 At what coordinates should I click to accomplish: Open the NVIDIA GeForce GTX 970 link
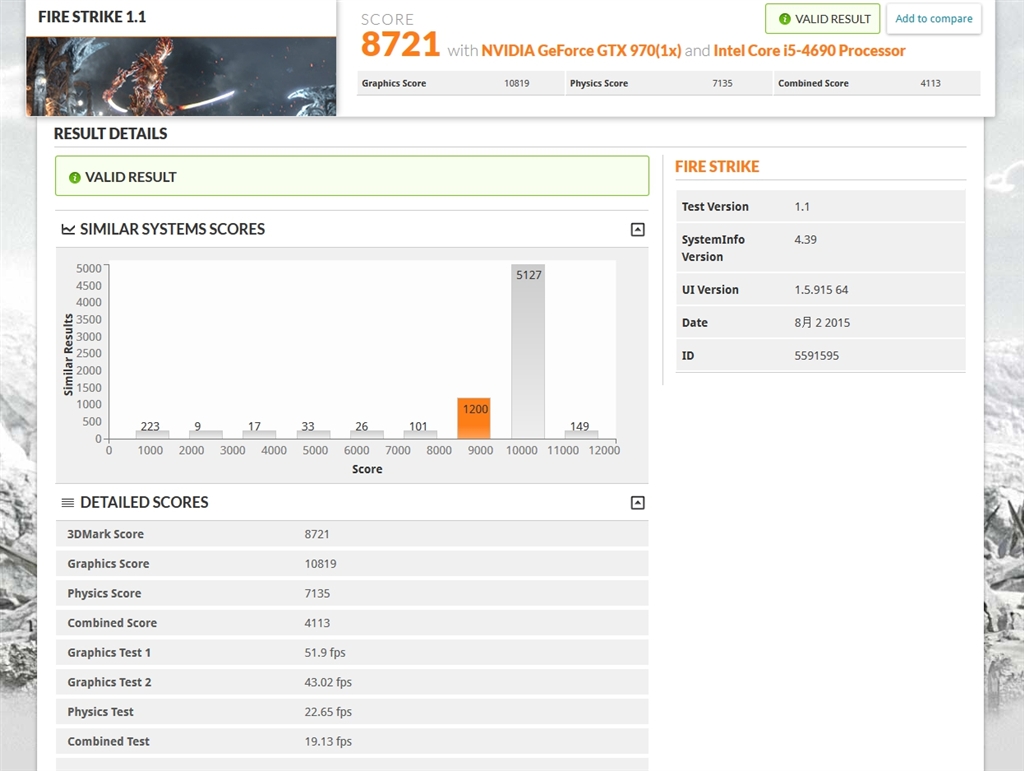581,51
